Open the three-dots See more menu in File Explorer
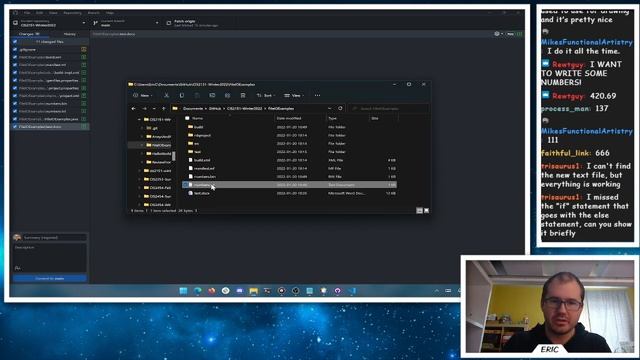This screenshot has width=640, height=360. click(x=317, y=95)
